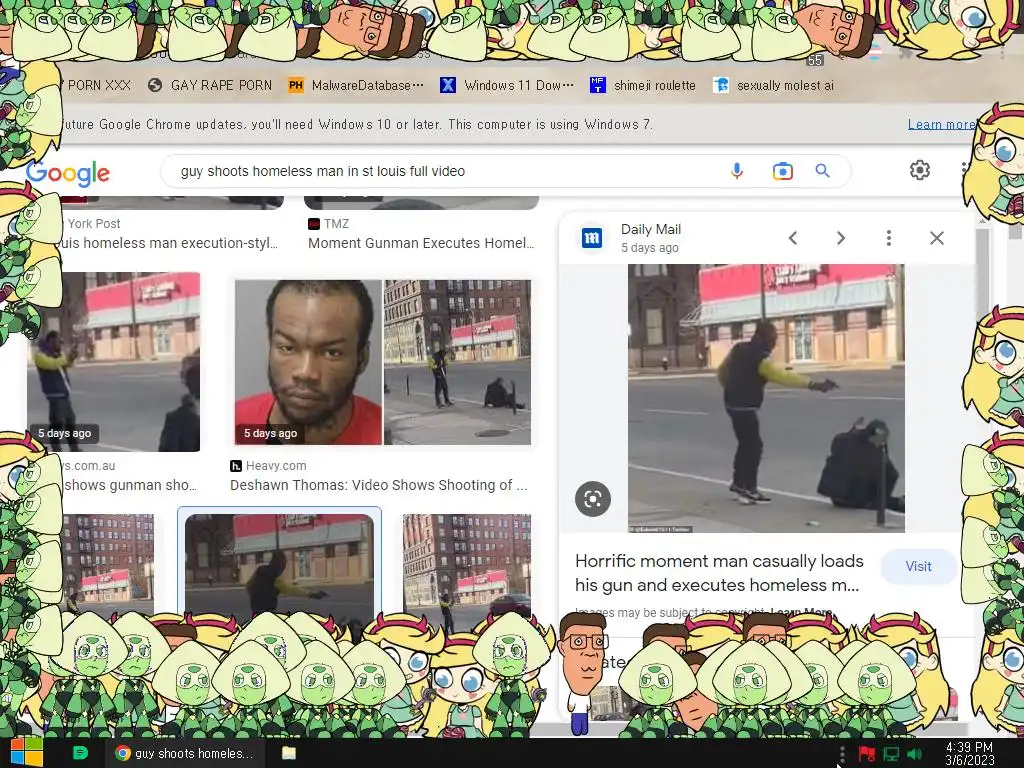Open the shimeji roulette bookmark
Image resolution: width=1024 pixels, height=768 pixels.
point(643,86)
